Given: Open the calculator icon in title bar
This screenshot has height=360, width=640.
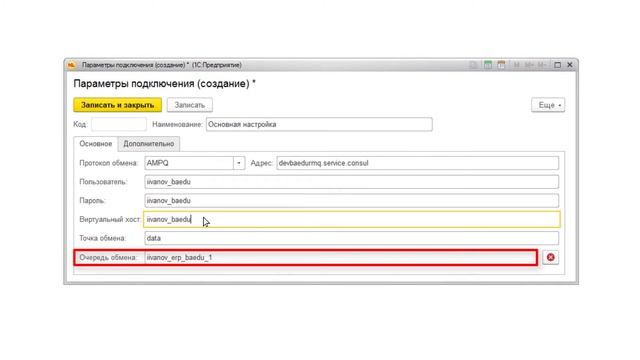Looking at the screenshot, I should coord(488,65).
